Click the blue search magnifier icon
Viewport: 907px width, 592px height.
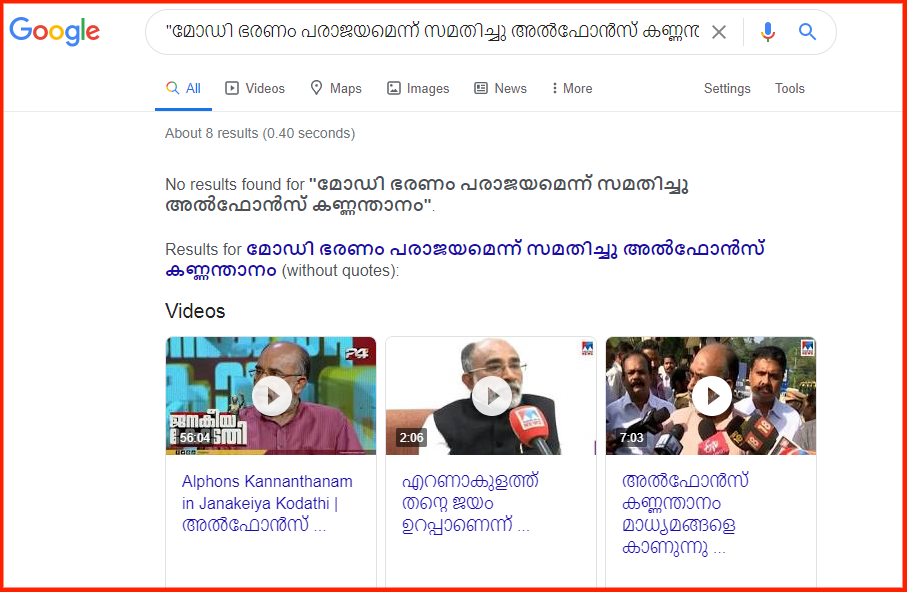807,31
